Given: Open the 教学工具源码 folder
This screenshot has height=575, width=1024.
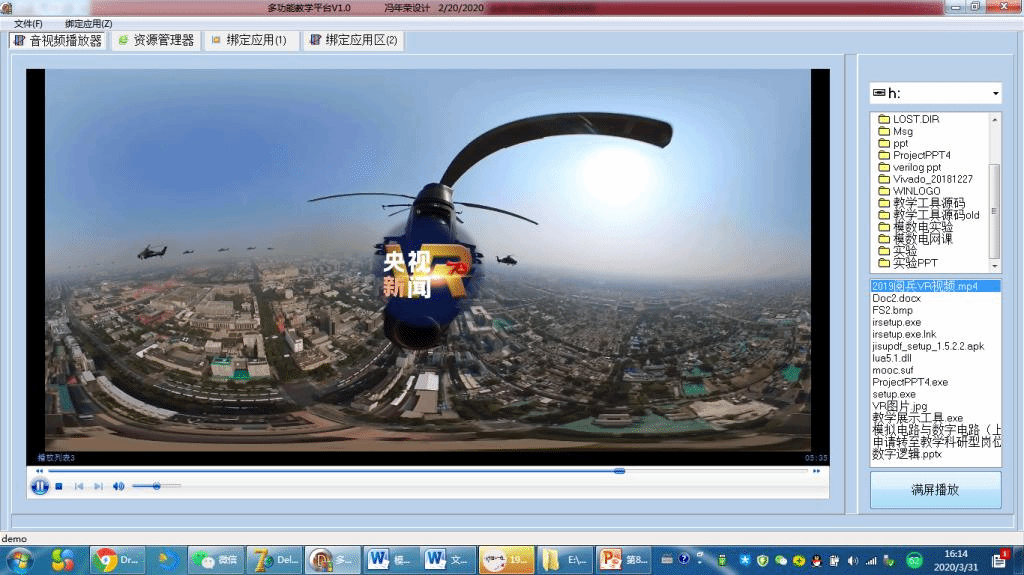Looking at the screenshot, I should tap(921, 203).
